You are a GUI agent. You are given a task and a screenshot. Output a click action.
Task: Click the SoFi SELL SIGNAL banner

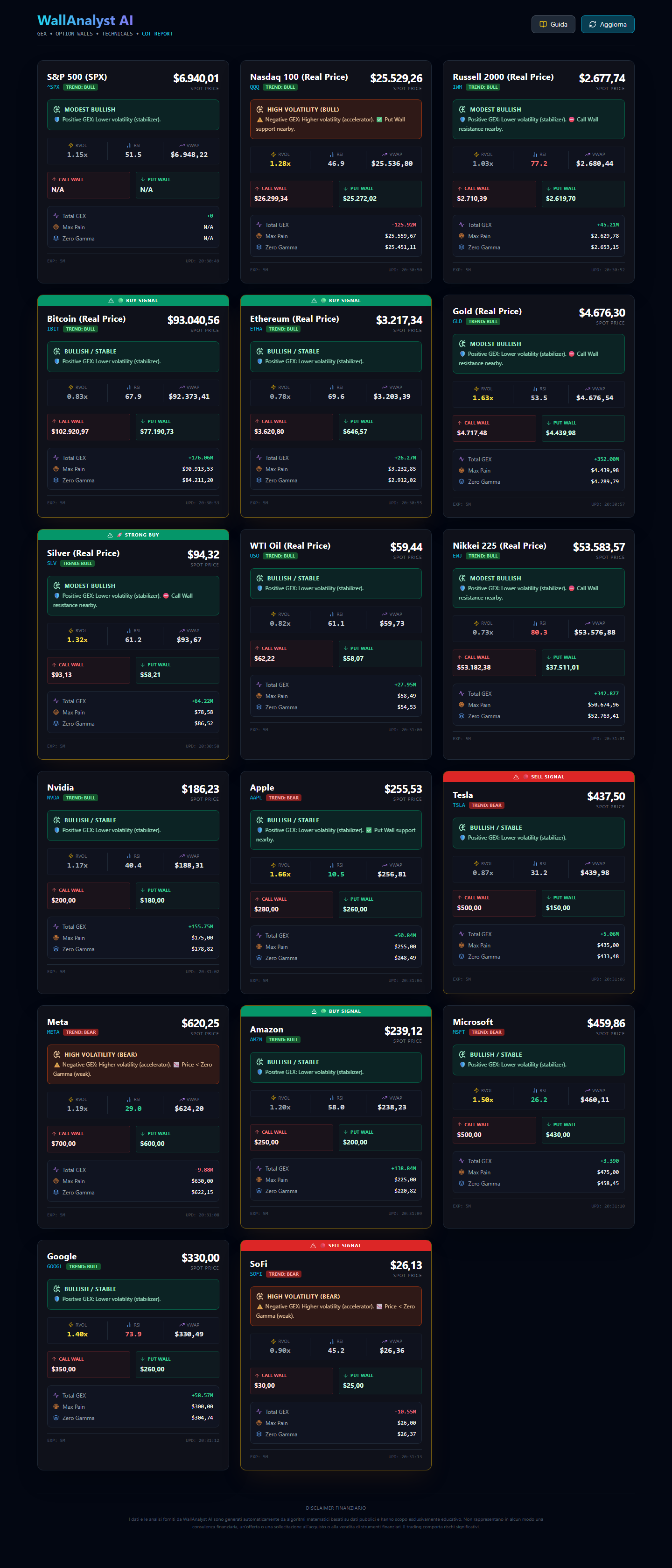pos(336,1245)
